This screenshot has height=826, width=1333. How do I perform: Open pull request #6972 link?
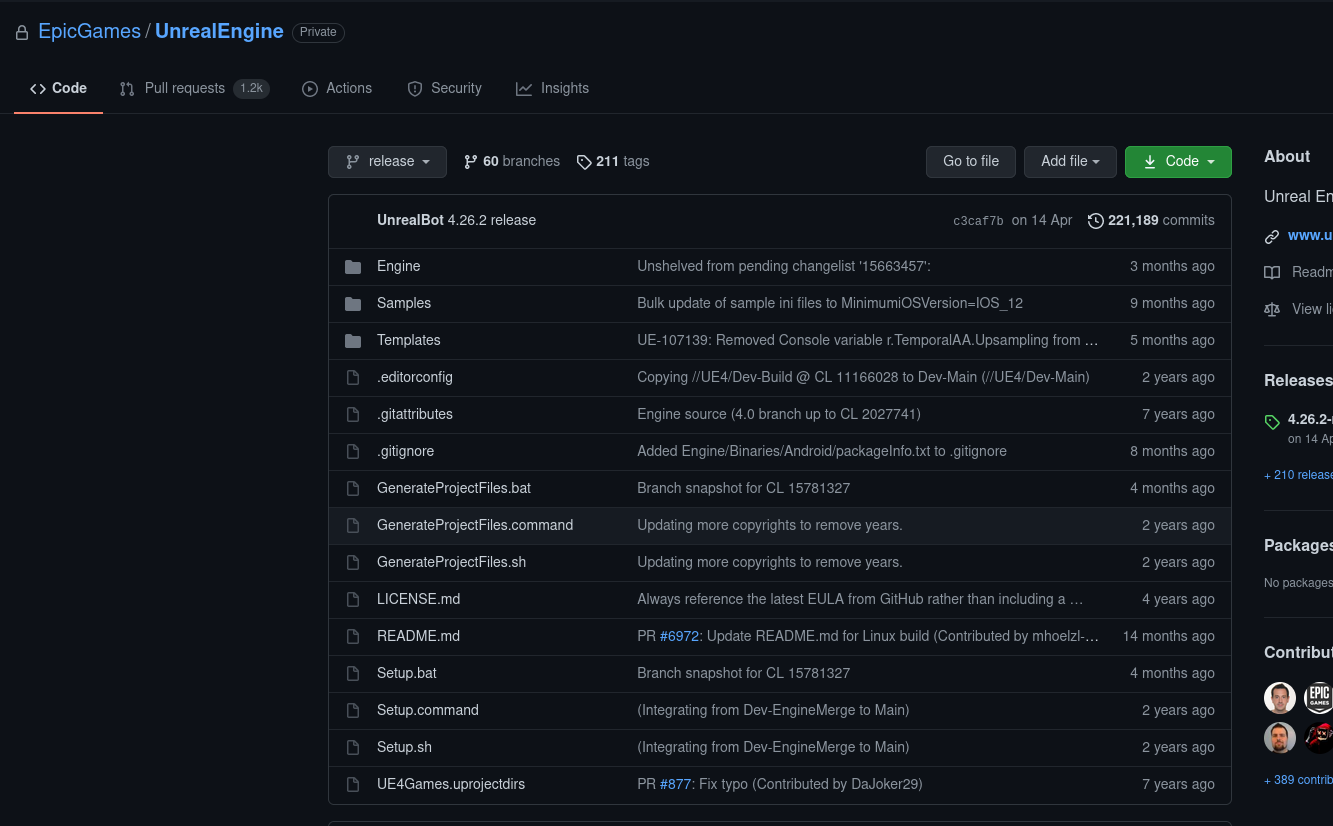tap(679, 636)
